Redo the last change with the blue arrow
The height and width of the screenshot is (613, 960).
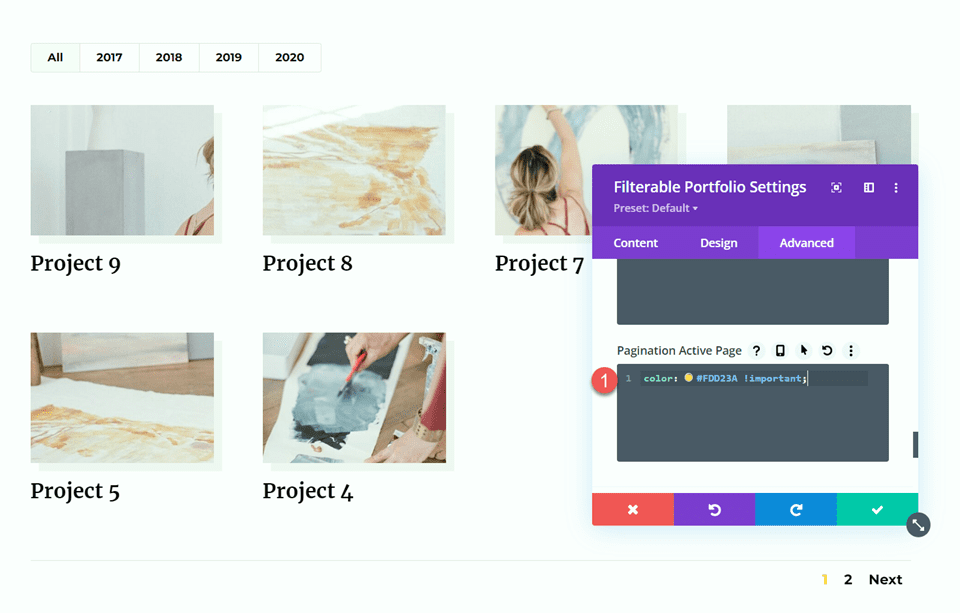click(796, 509)
